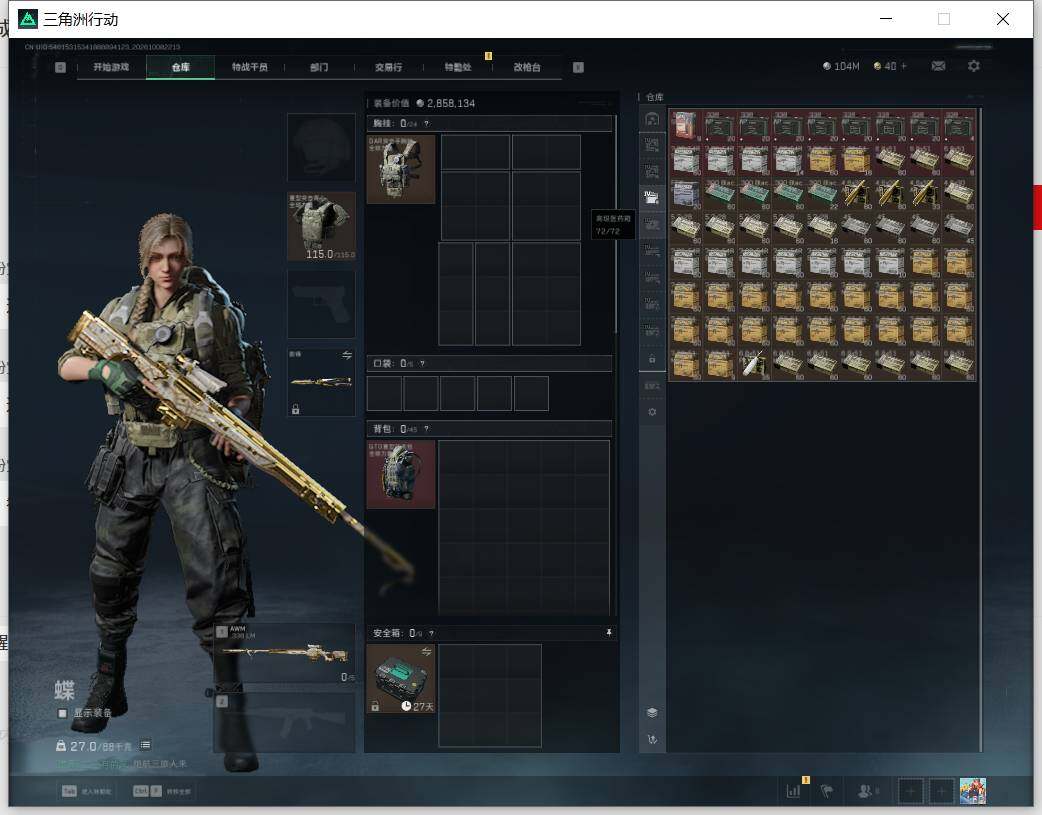Select the 仓库 tab
1042x815 pixels.
[181, 67]
